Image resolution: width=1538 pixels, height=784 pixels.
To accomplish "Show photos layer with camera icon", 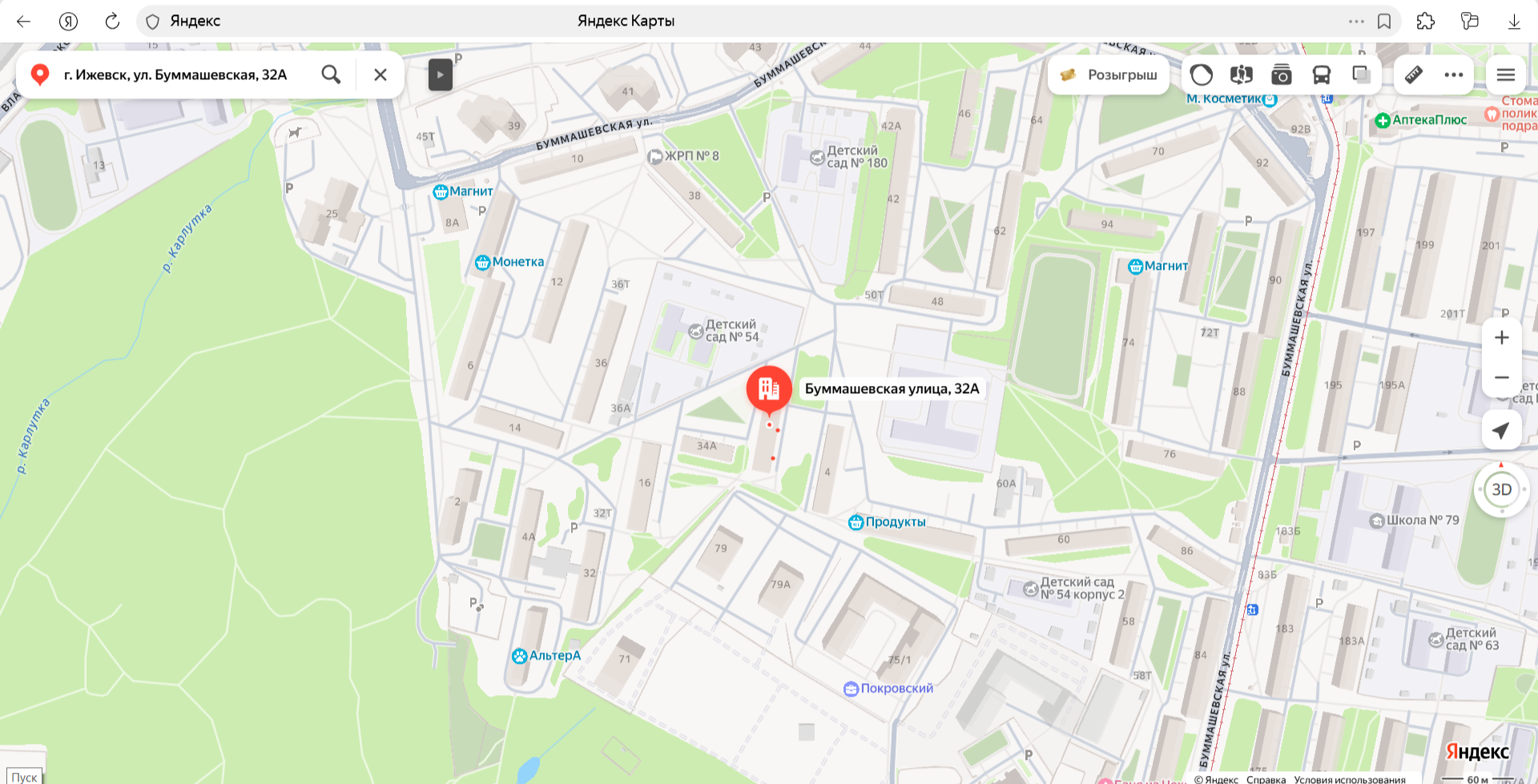I will 1281,74.
